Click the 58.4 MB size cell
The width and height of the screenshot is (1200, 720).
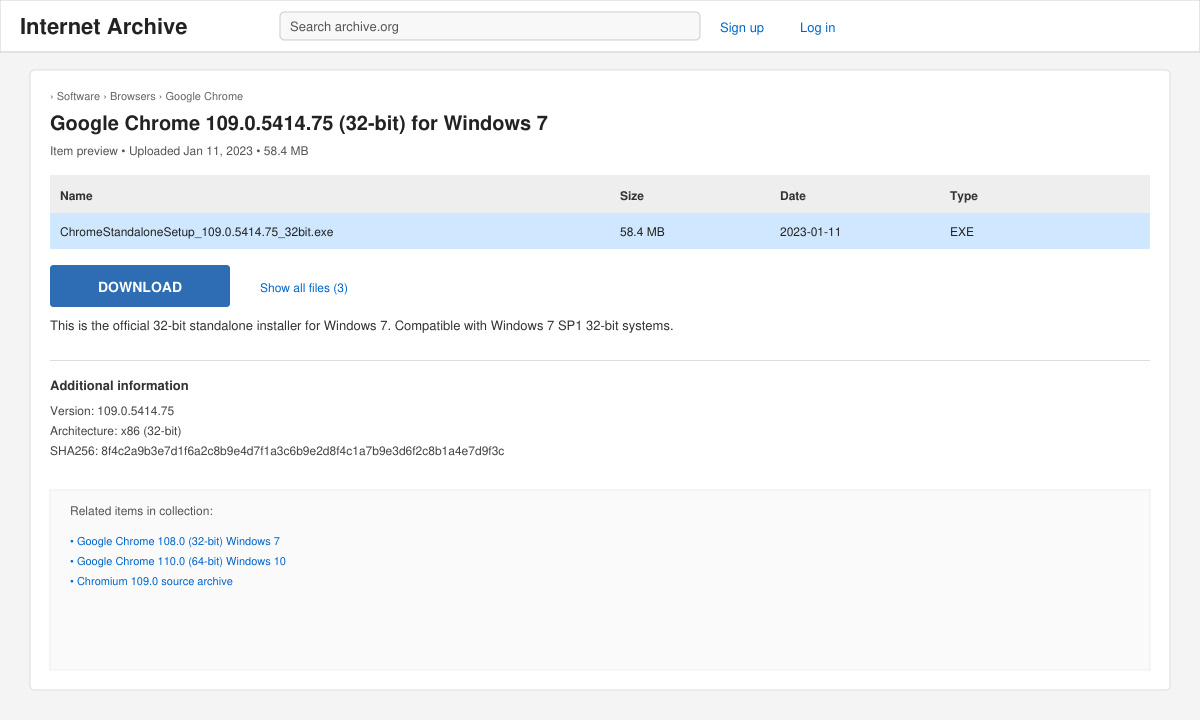click(642, 231)
